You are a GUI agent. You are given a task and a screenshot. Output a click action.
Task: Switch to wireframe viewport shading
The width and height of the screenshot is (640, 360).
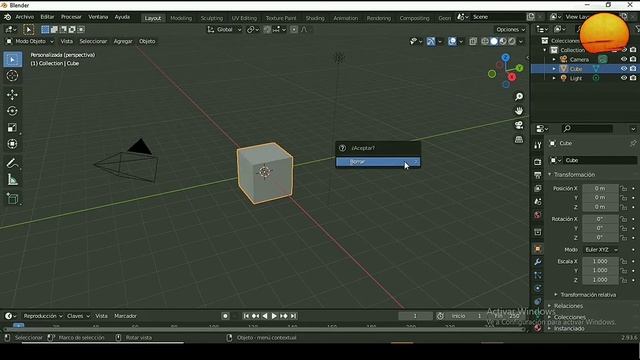(485, 41)
